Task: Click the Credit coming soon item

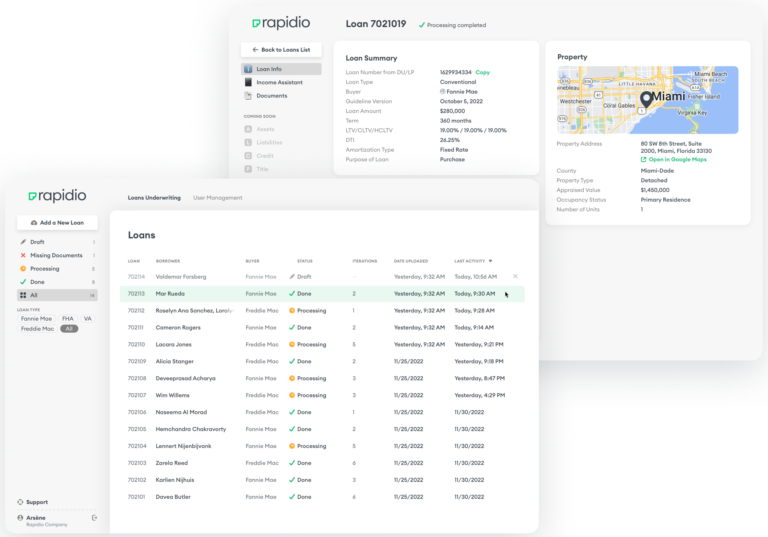Action: [259, 156]
